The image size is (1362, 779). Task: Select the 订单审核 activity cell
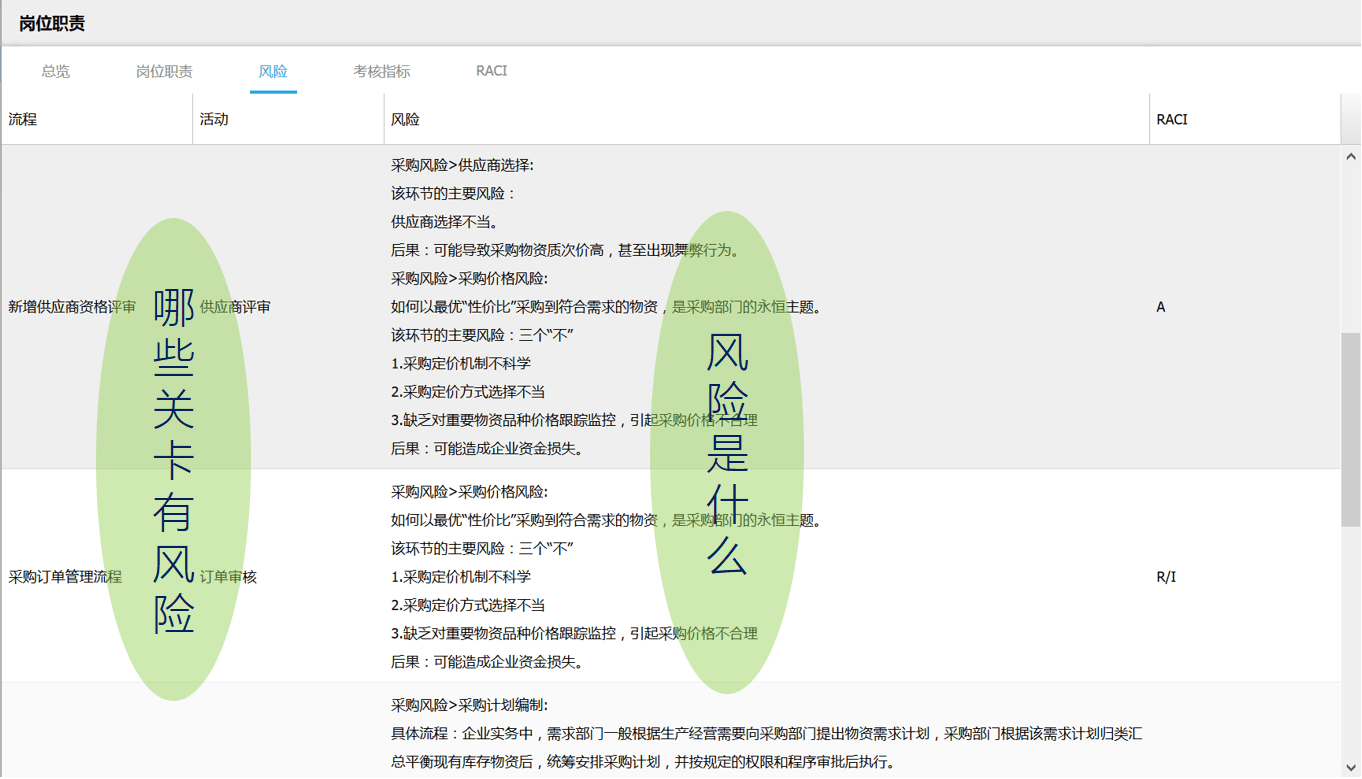coord(228,577)
